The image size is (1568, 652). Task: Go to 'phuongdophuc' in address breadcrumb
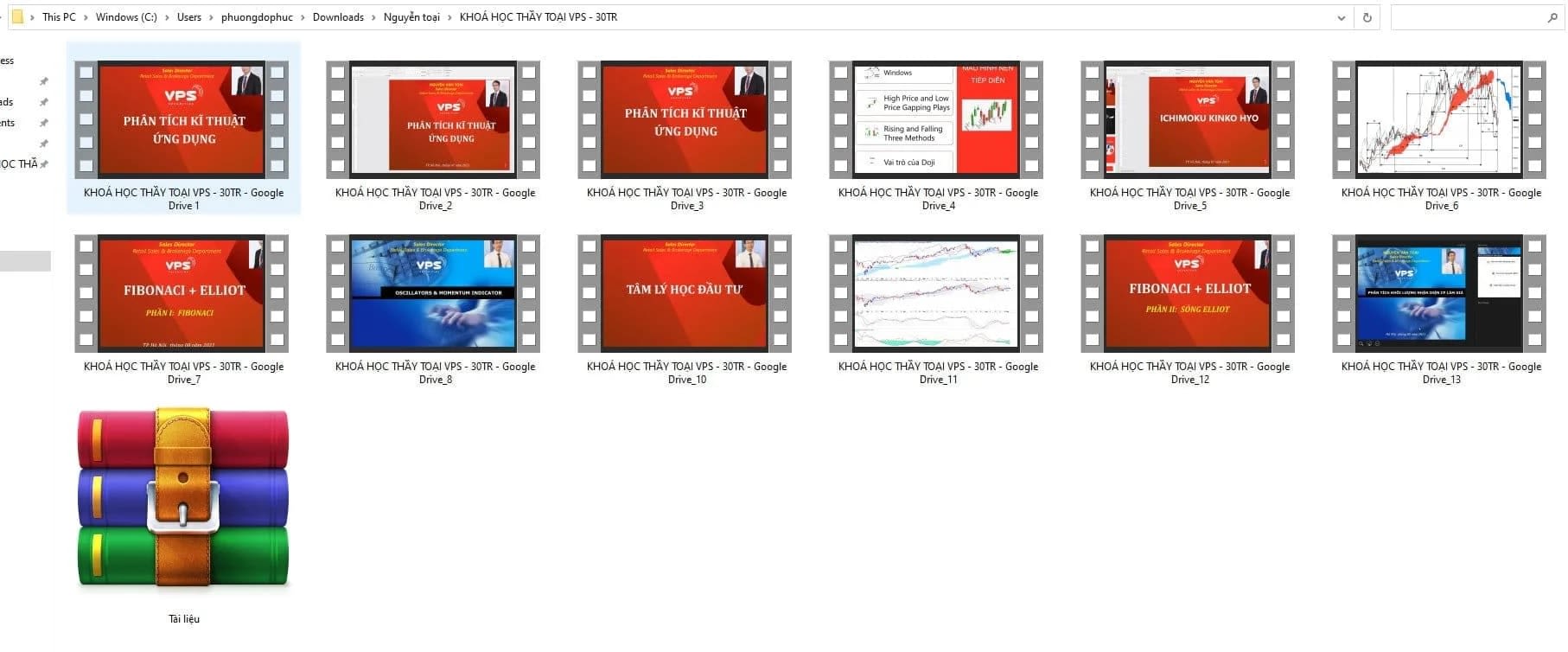tap(257, 17)
